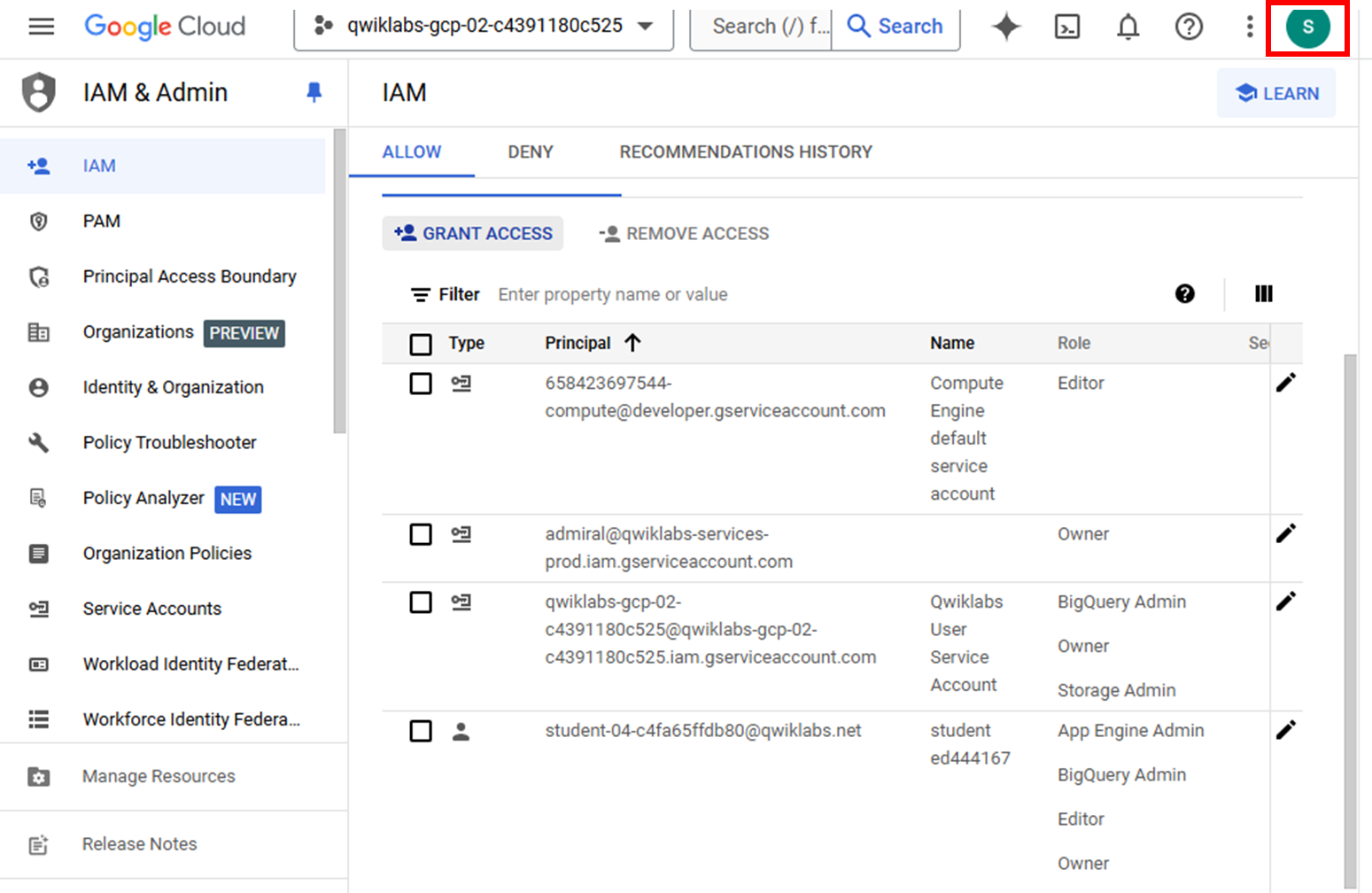
Task: Click the GRANT ACCESS button
Action: click(x=473, y=233)
